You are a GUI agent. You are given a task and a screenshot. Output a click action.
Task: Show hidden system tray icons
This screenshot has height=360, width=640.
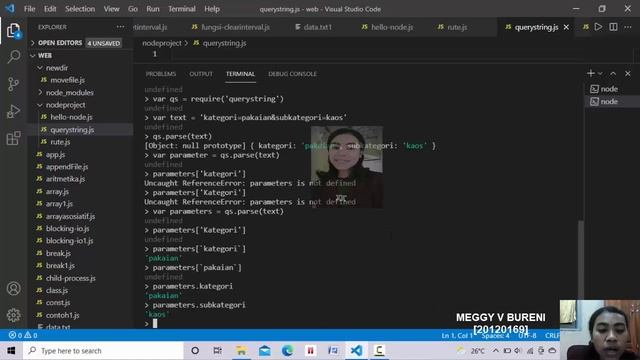[x=495, y=351]
